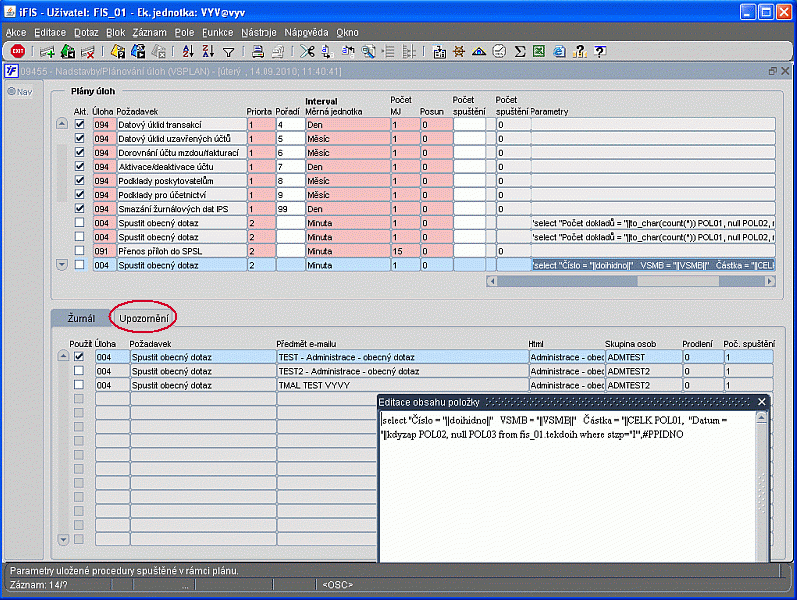
Task: Sort descending with the Z-A icon
Action: pos(208,51)
